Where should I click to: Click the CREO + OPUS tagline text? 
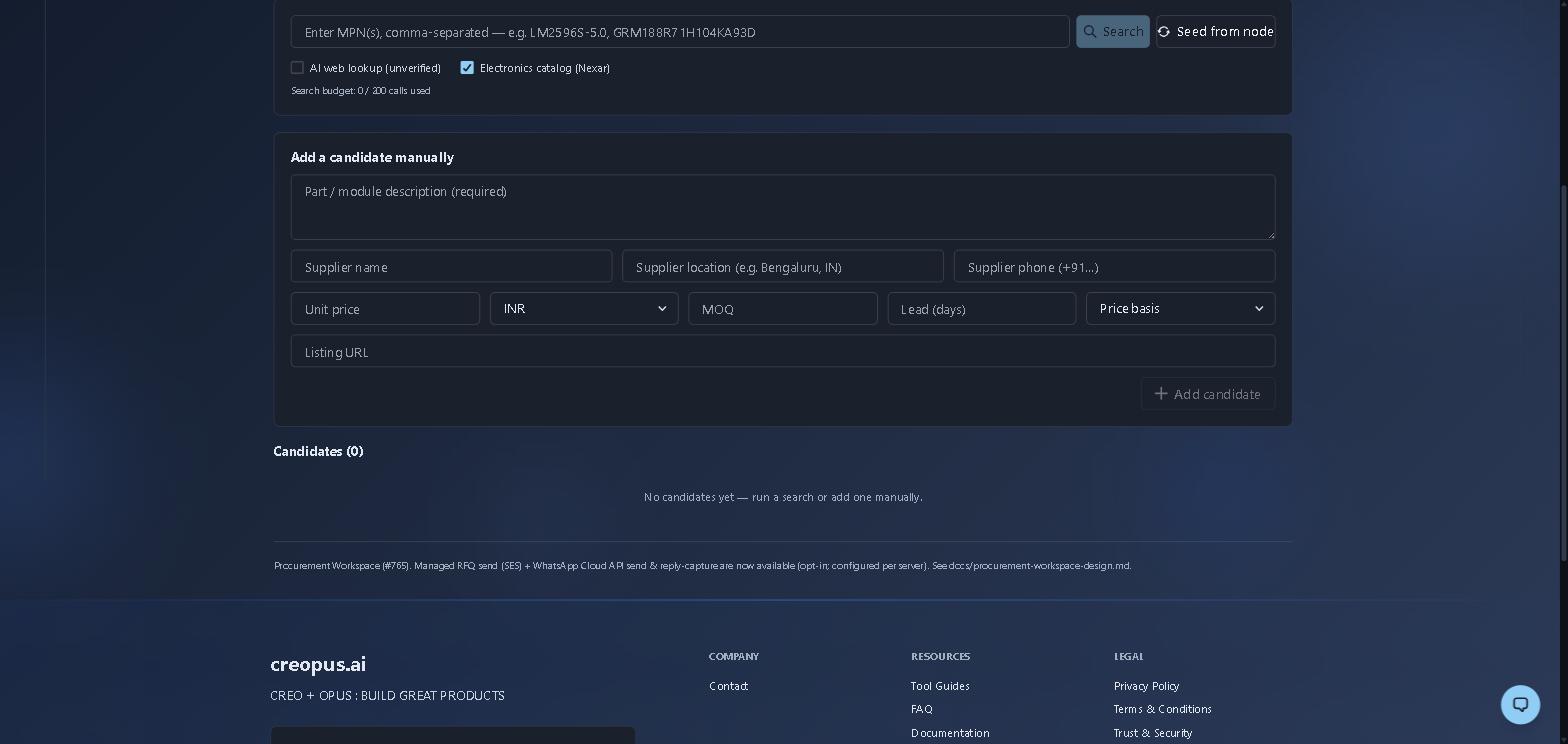[x=387, y=696]
